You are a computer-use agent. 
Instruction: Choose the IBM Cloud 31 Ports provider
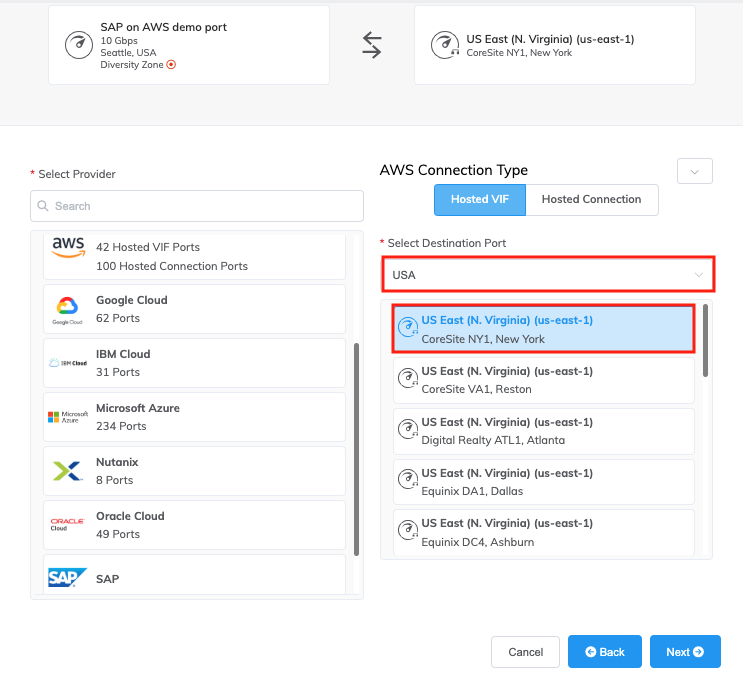click(x=194, y=363)
